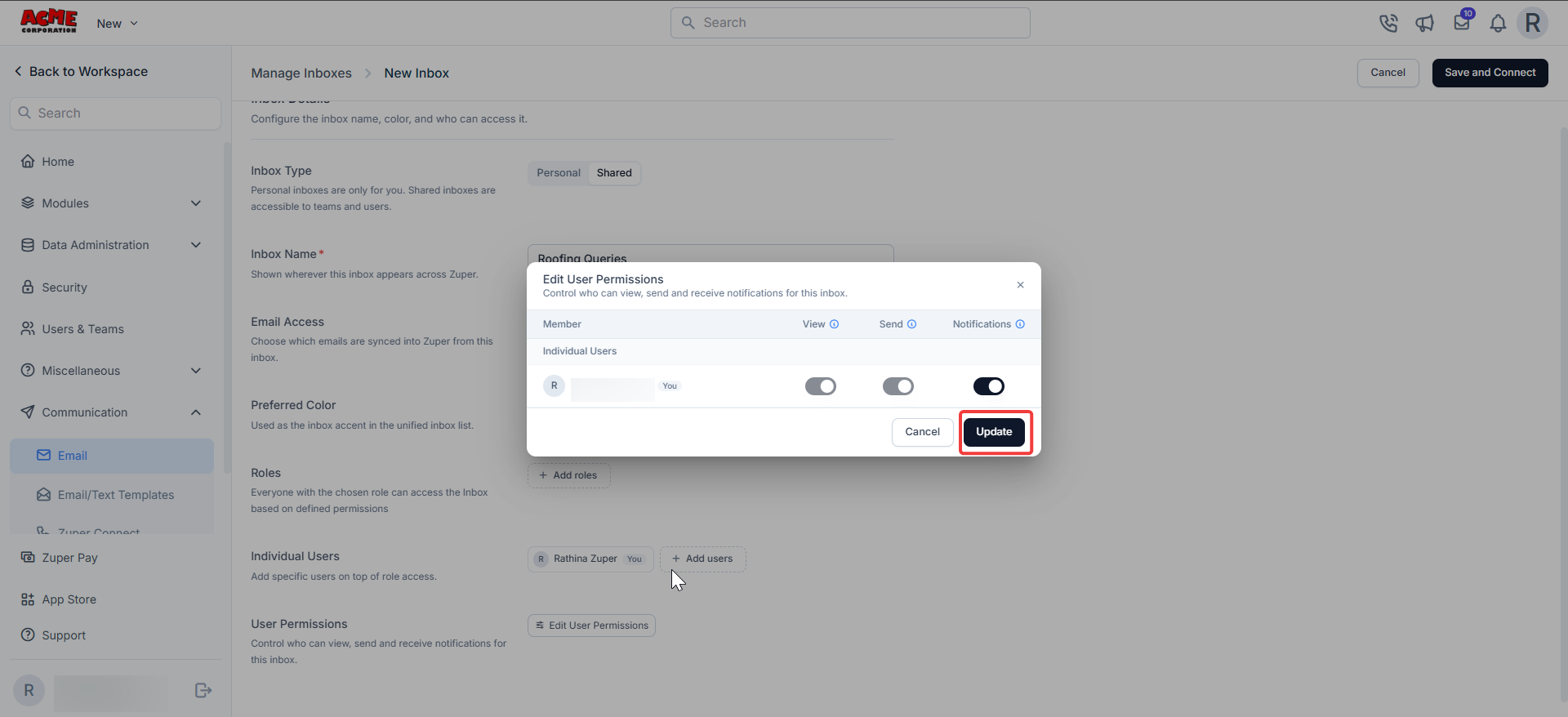Click Edit User Permissions button
This screenshot has width=1568, height=717.
click(x=591, y=626)
